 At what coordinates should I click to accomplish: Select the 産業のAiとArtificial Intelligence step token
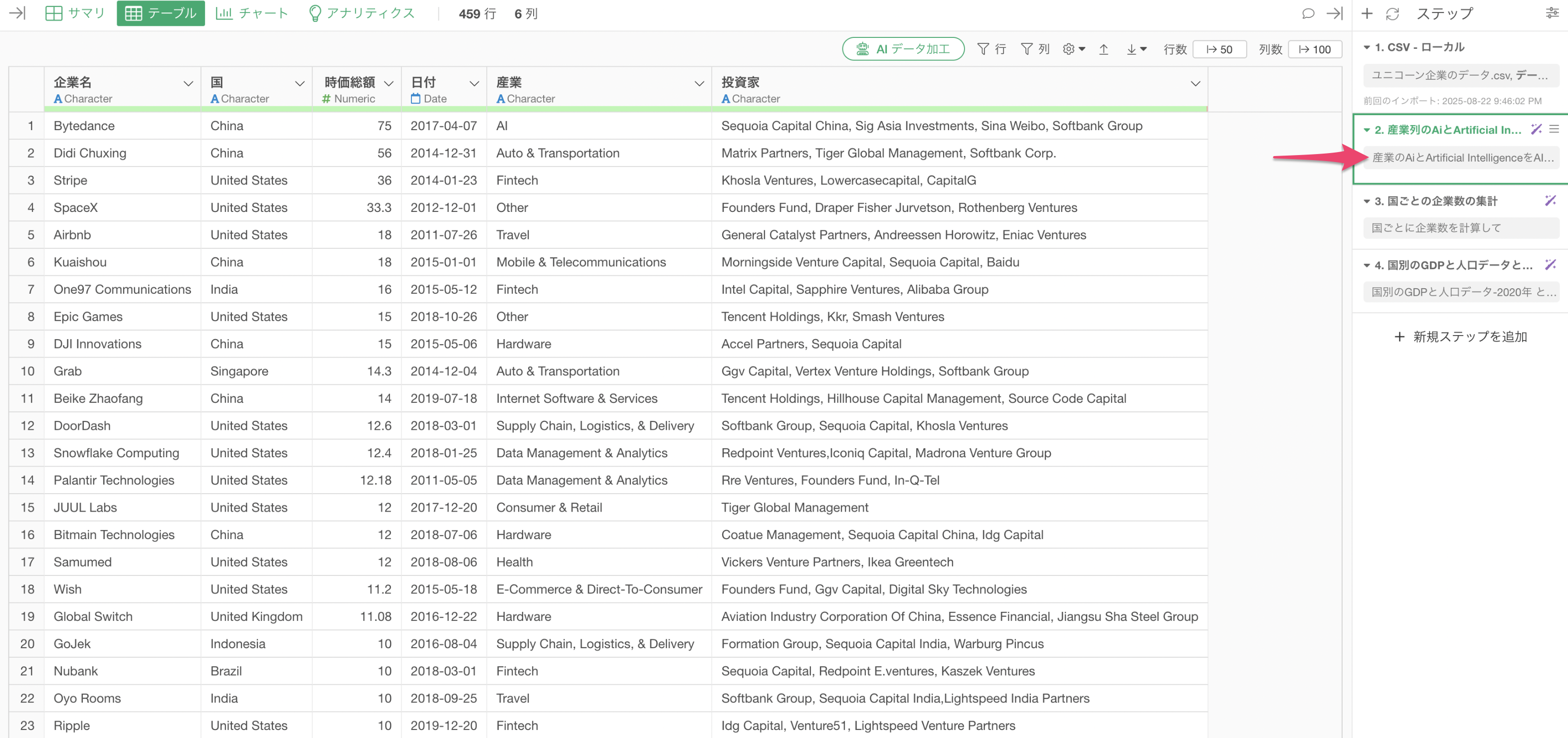(1461, 158)
